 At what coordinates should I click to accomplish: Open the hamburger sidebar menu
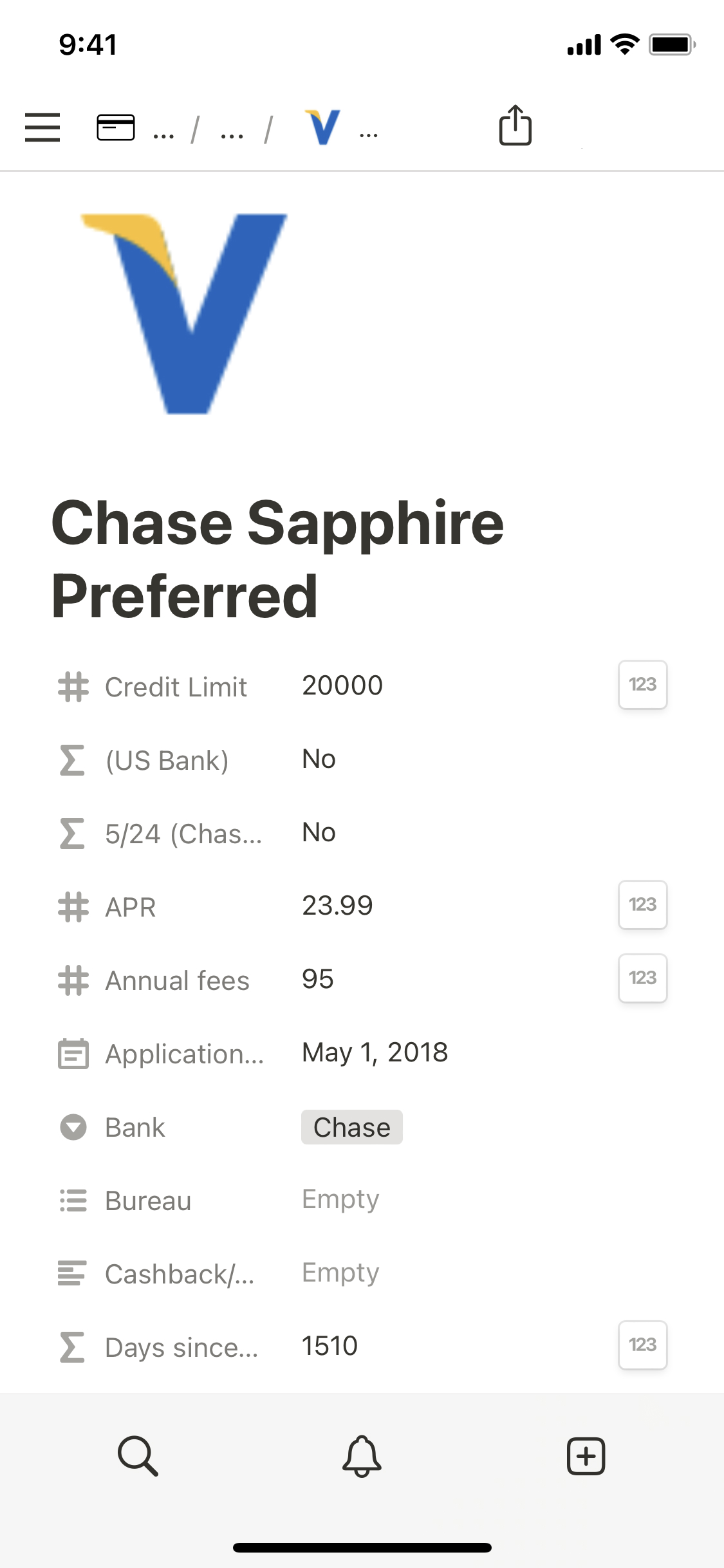(42, 127)
